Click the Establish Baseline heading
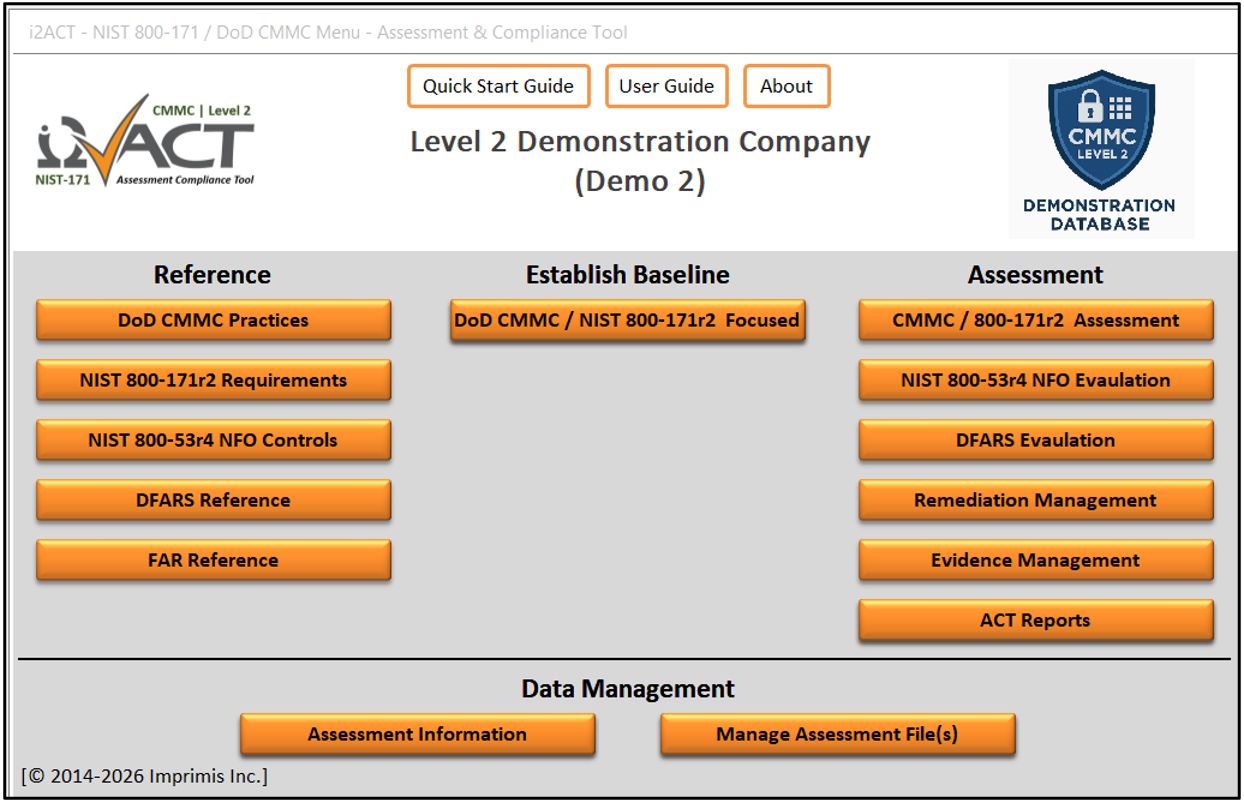The height and width of the screenshot is (803, 1244). coord(628,275)
